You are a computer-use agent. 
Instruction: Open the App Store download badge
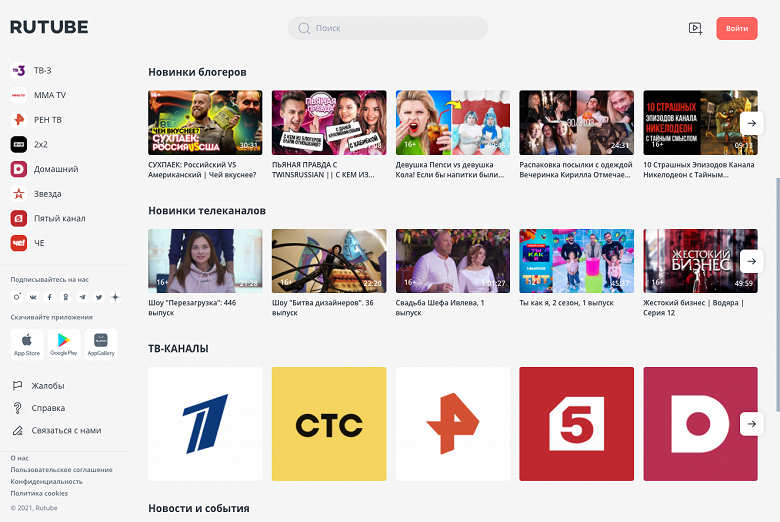(x=27, y=344)
